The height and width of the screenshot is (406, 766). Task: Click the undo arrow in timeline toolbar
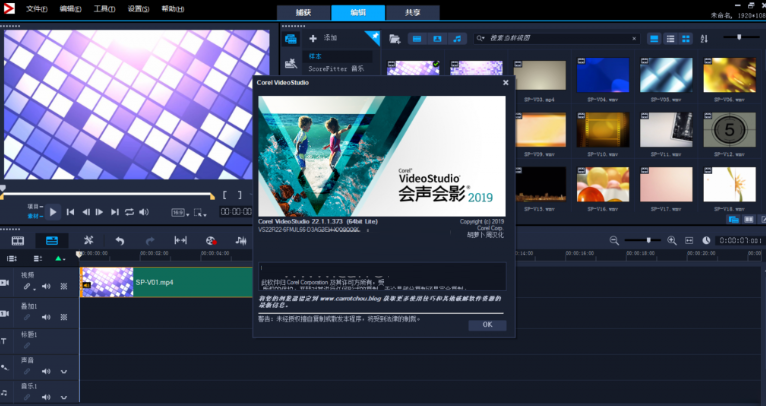coord(120,240)
